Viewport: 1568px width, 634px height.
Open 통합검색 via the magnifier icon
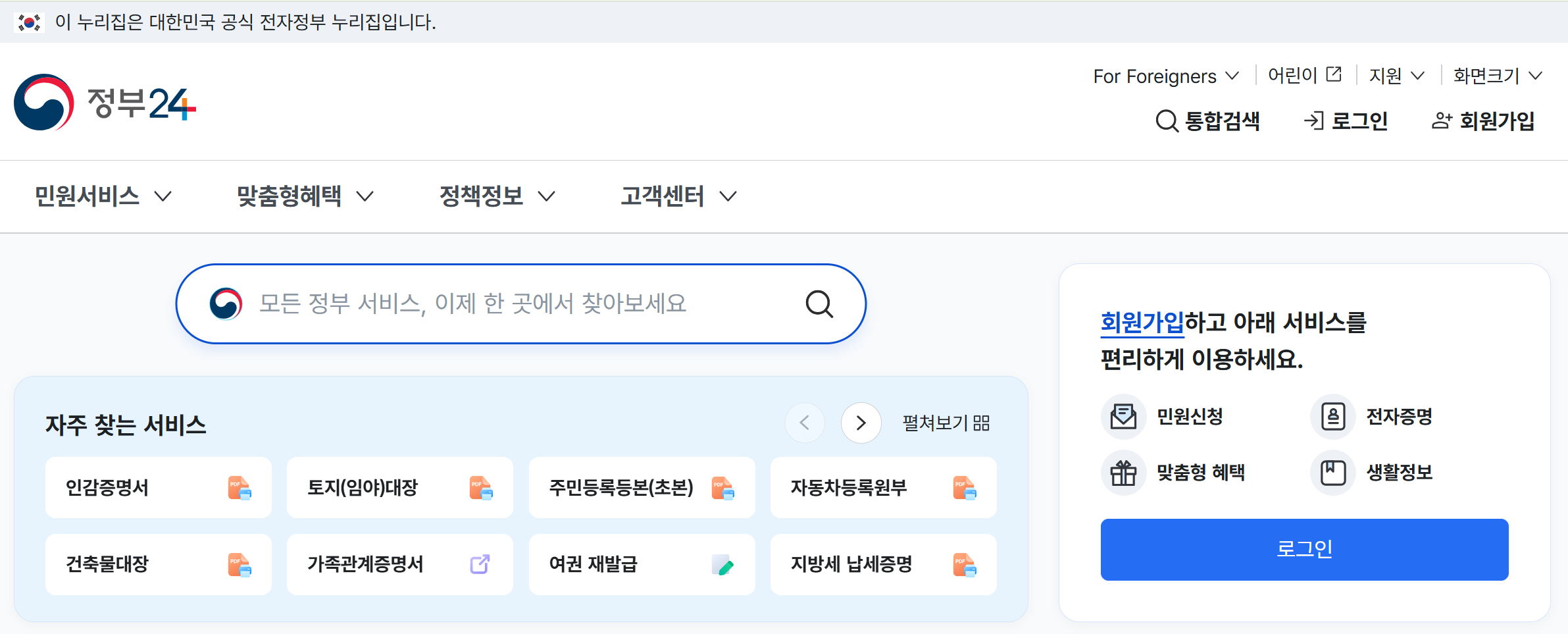click(x=1166, y=120)
